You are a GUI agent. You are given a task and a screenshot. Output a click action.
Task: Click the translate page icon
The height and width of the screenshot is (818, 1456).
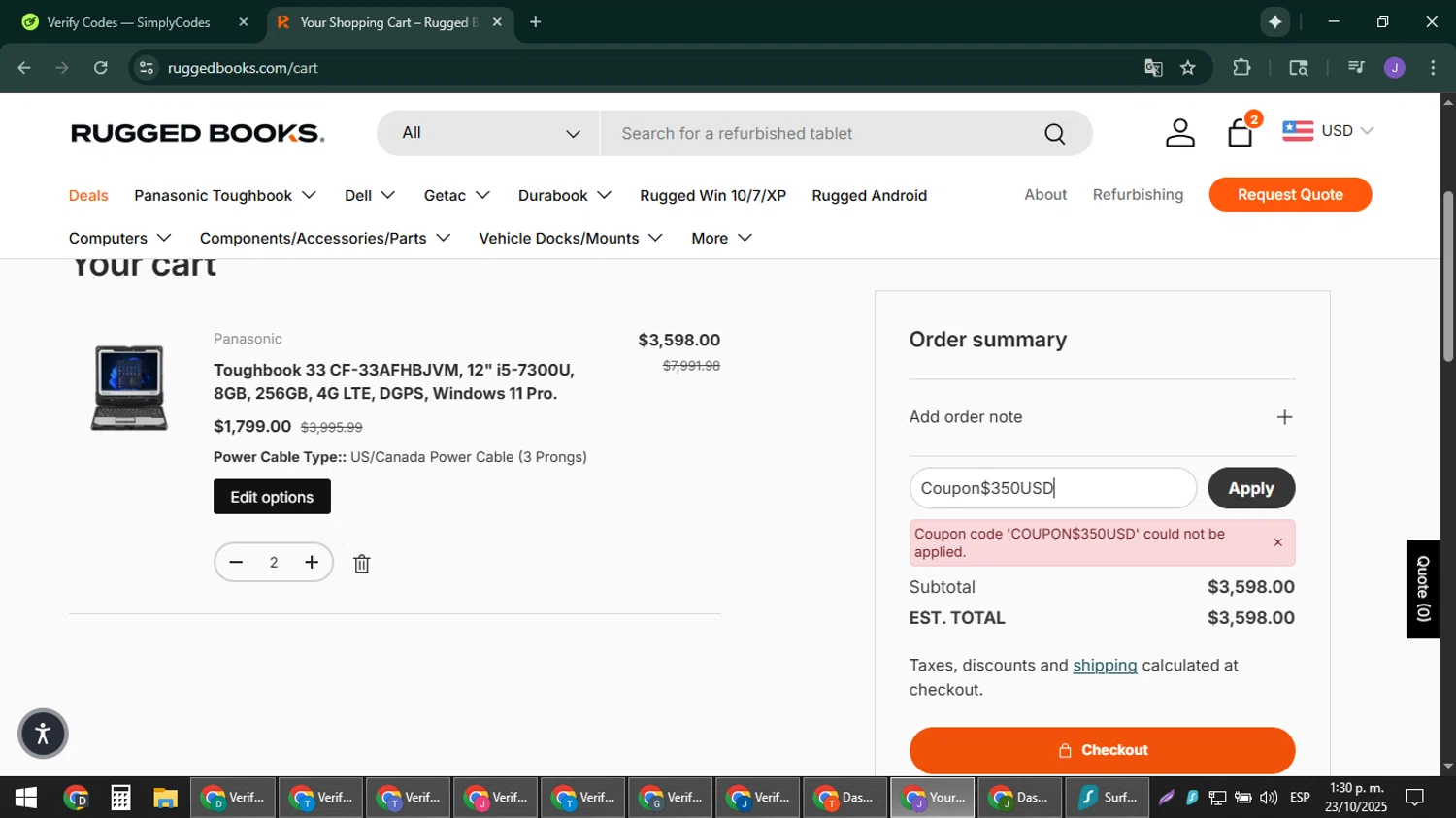pos(1153,68)
